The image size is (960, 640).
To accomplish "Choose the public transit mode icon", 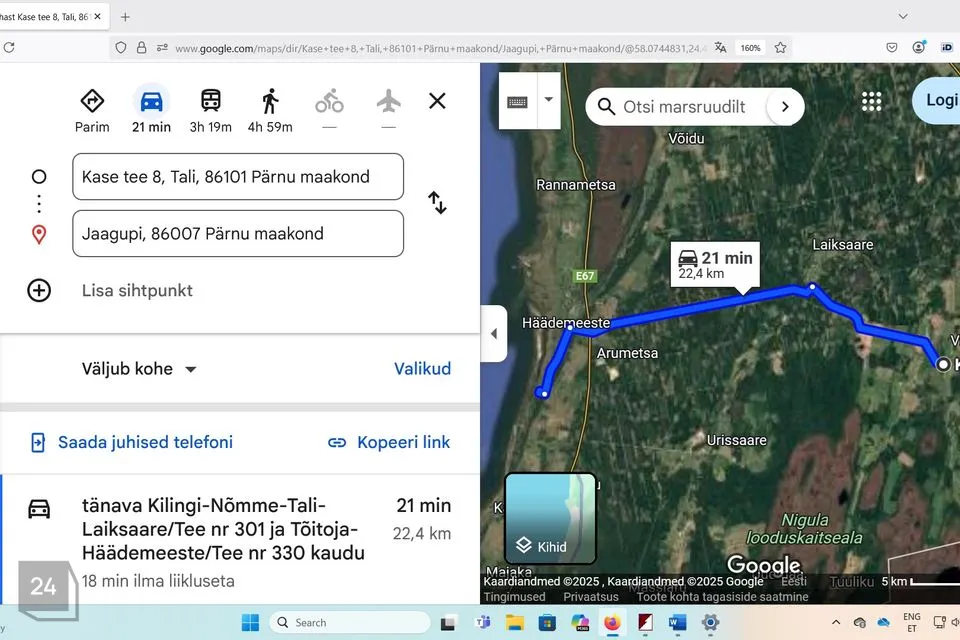I will (211, 101).
